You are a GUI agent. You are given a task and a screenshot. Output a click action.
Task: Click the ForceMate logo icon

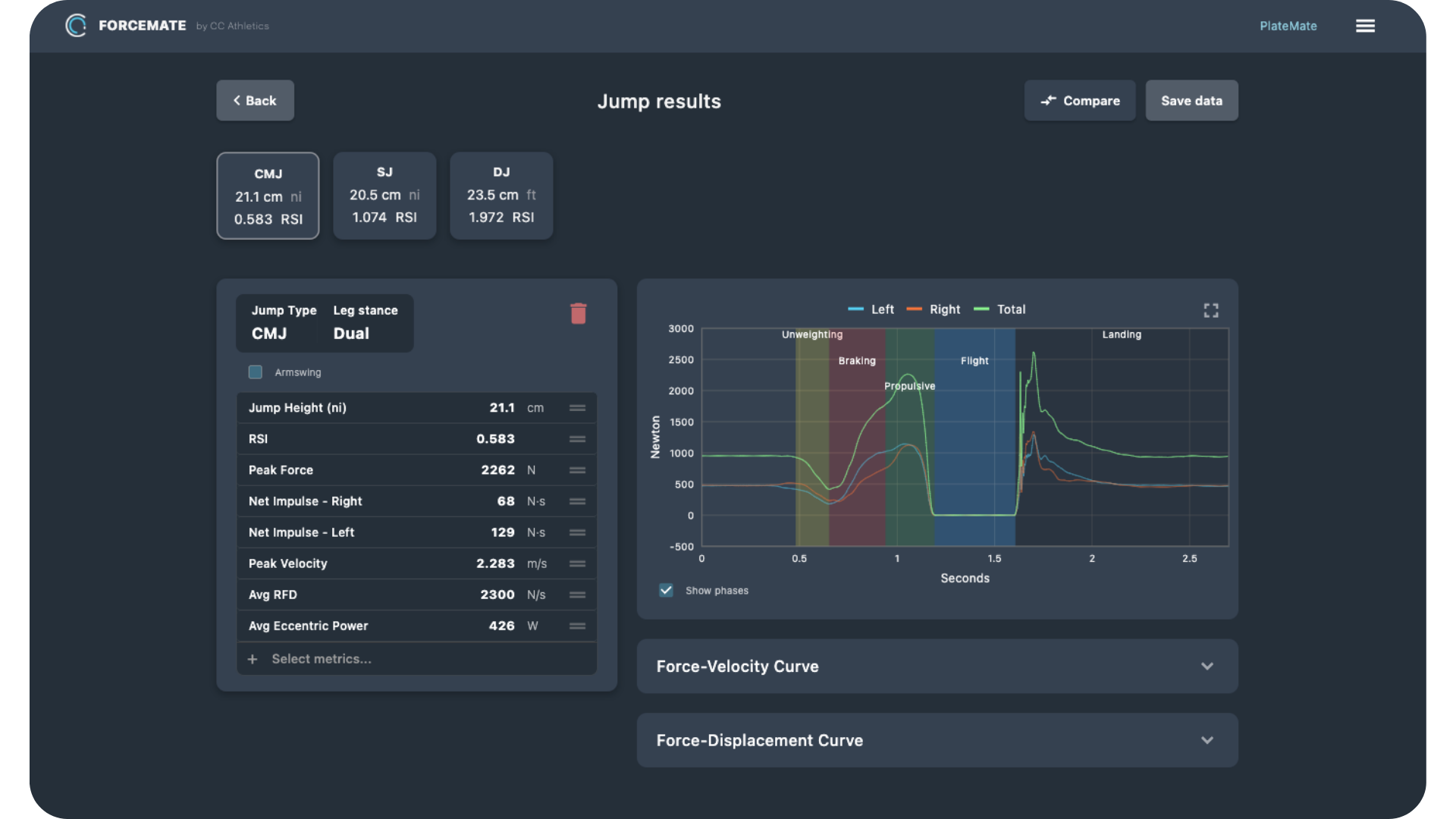(76, 26)
